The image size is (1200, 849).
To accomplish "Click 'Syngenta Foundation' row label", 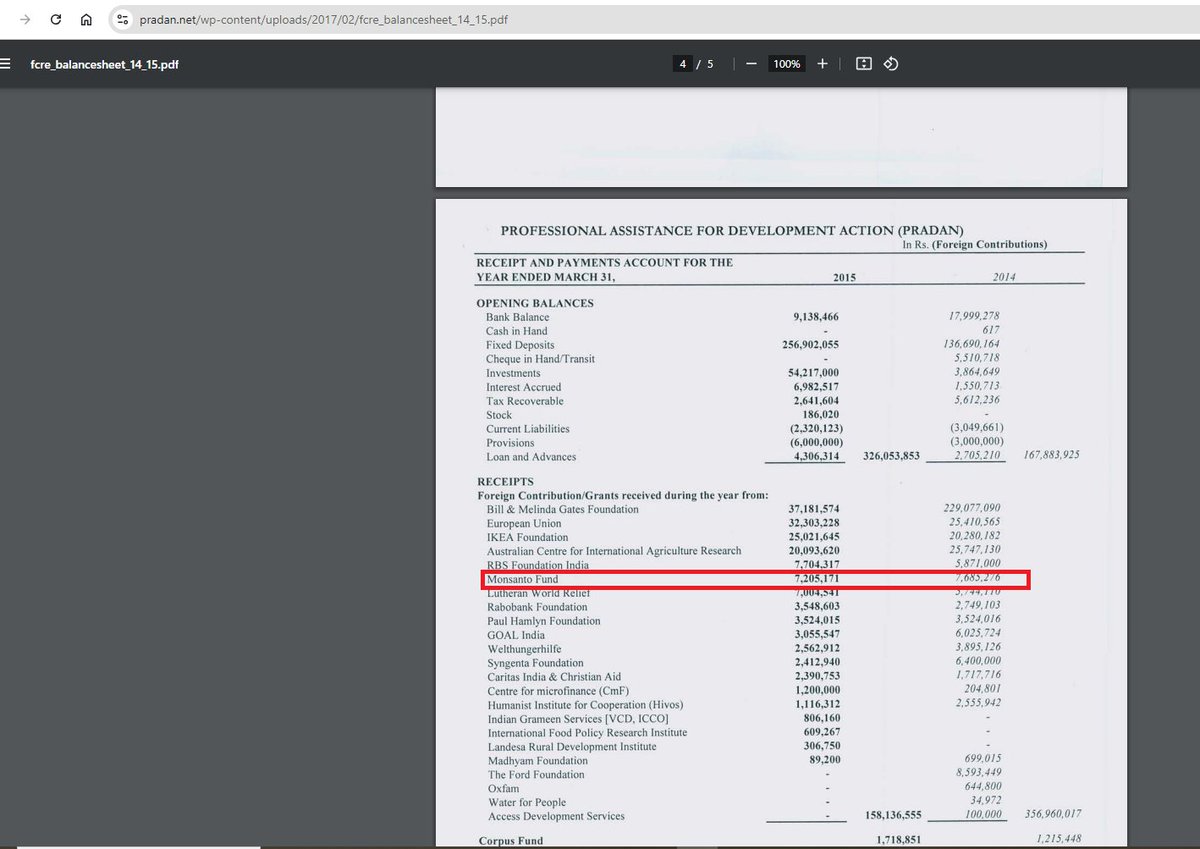I will coord(535,663).
